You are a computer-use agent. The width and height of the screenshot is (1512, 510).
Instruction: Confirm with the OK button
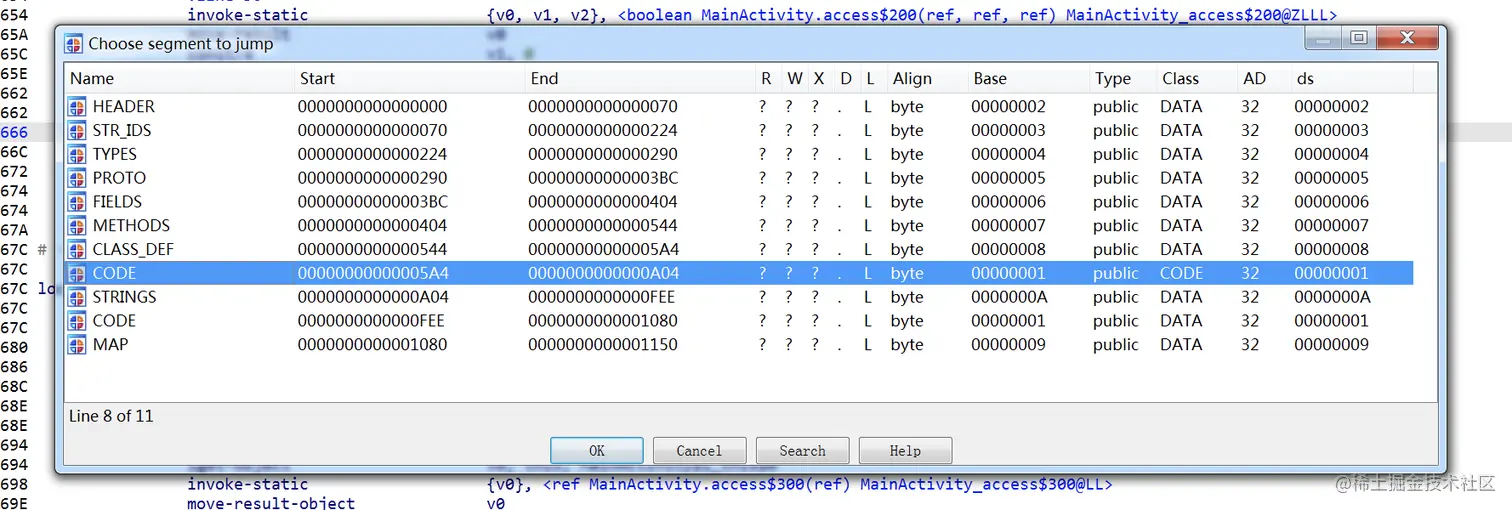pyautogui.click(x=597, y=451)
